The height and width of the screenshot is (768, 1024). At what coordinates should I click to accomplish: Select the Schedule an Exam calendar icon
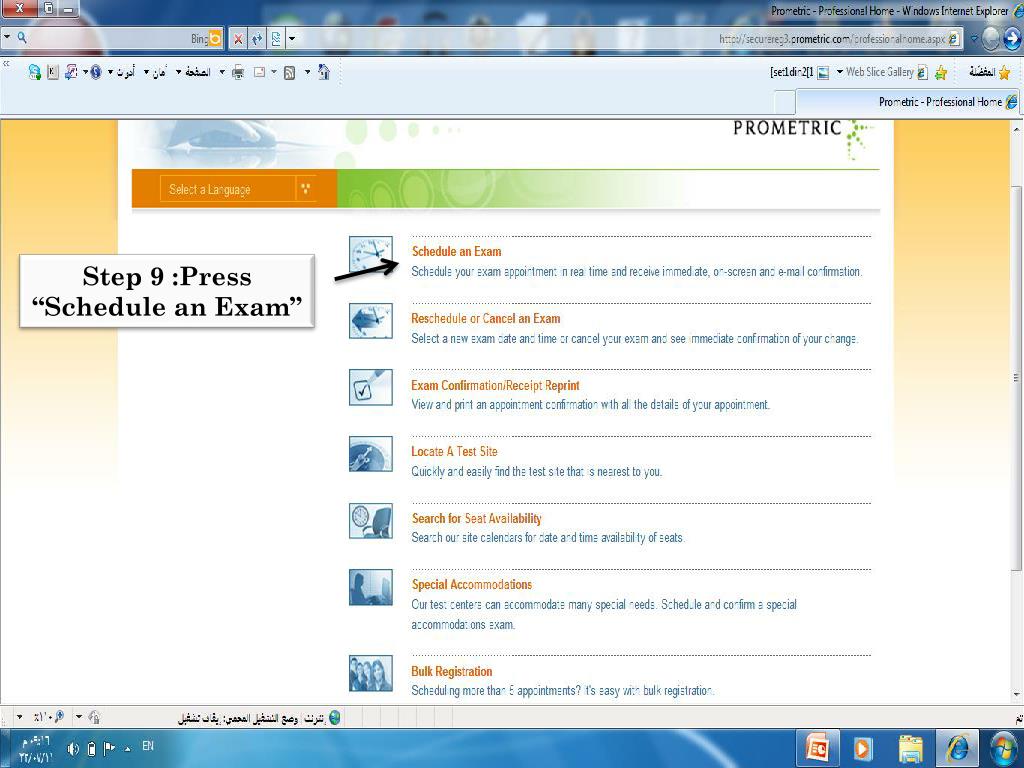click(370, 254)
